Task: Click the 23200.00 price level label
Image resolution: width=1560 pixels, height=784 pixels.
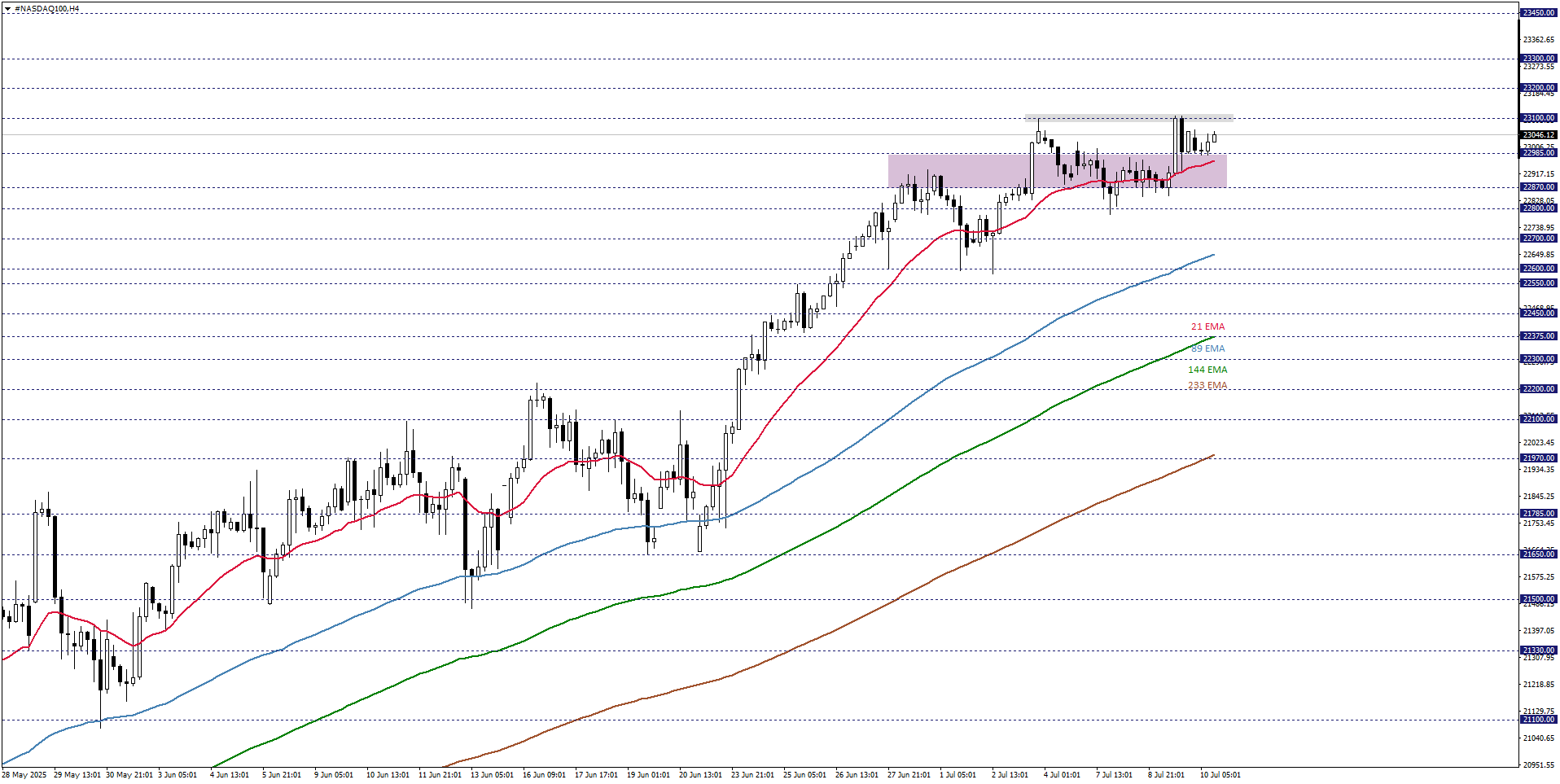Action: tap(1539, 88)
